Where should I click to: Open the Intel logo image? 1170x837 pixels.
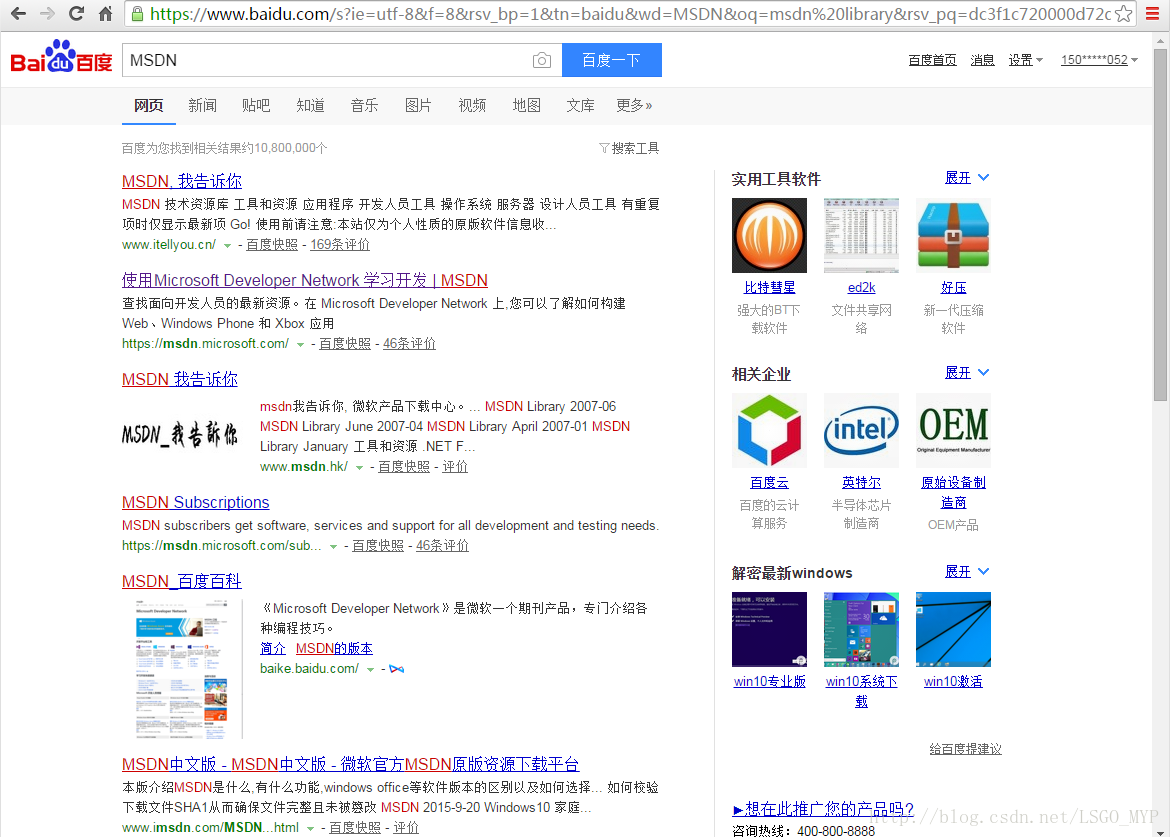861,430
